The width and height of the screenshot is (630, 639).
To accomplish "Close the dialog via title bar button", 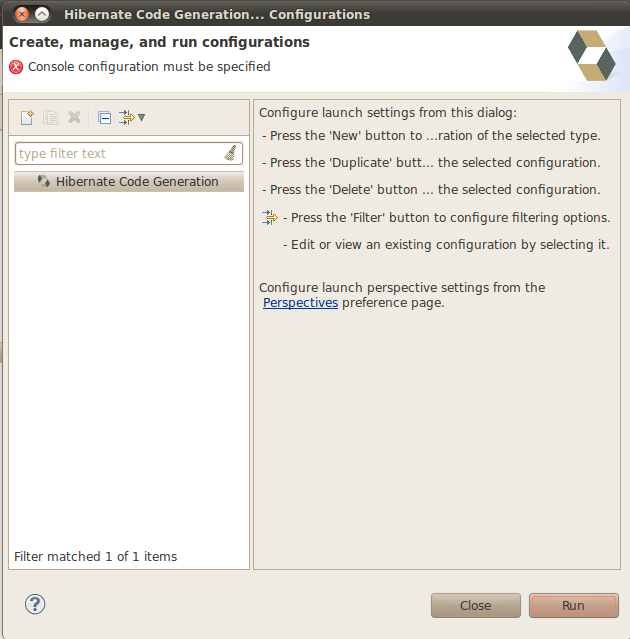I will click(22, 15).
